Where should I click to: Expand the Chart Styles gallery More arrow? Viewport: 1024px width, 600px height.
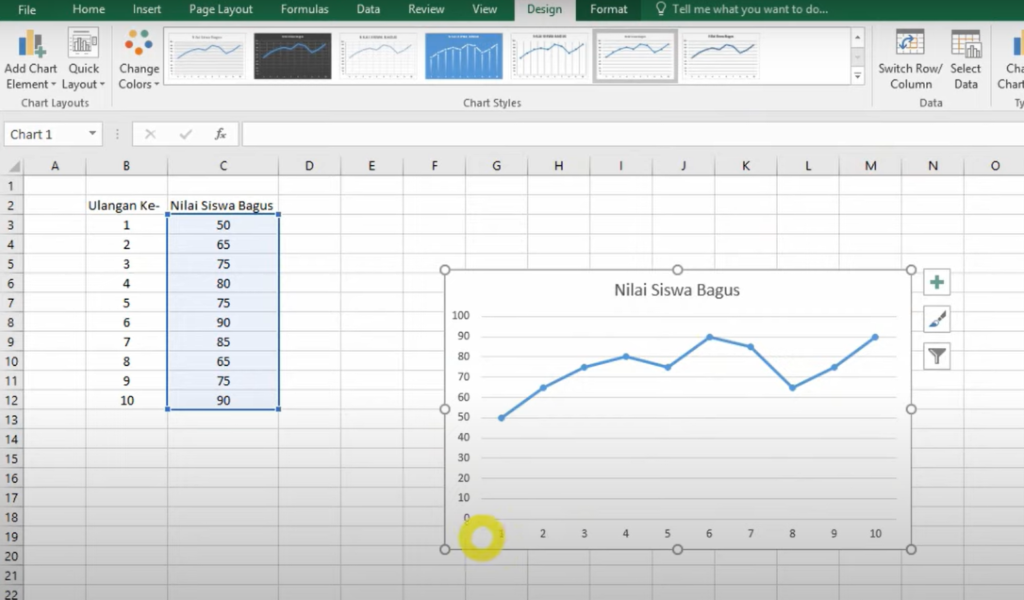point(857,76)
